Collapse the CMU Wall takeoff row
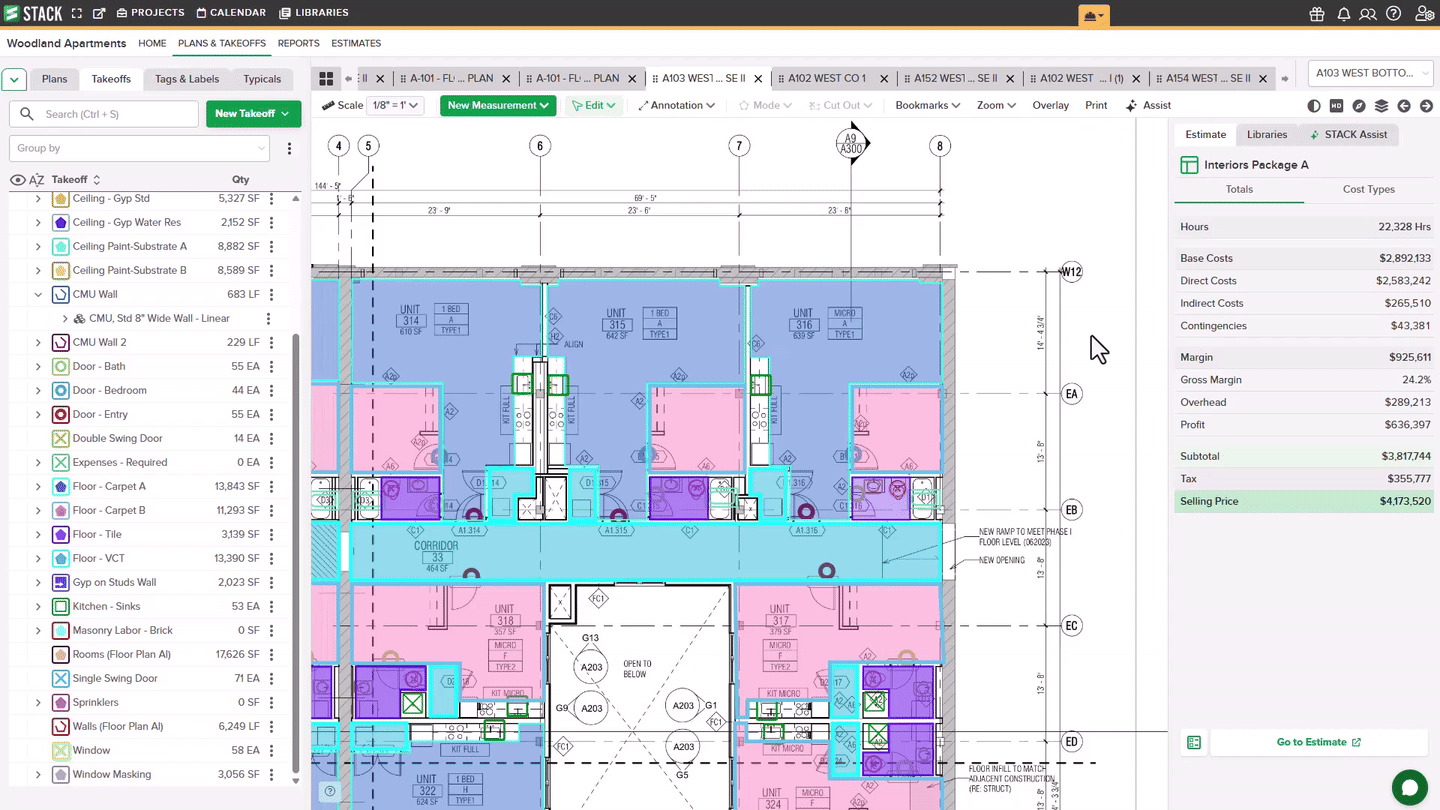Screen dimensions: 1440x810 pyautogui.click(x=38, y=294)
